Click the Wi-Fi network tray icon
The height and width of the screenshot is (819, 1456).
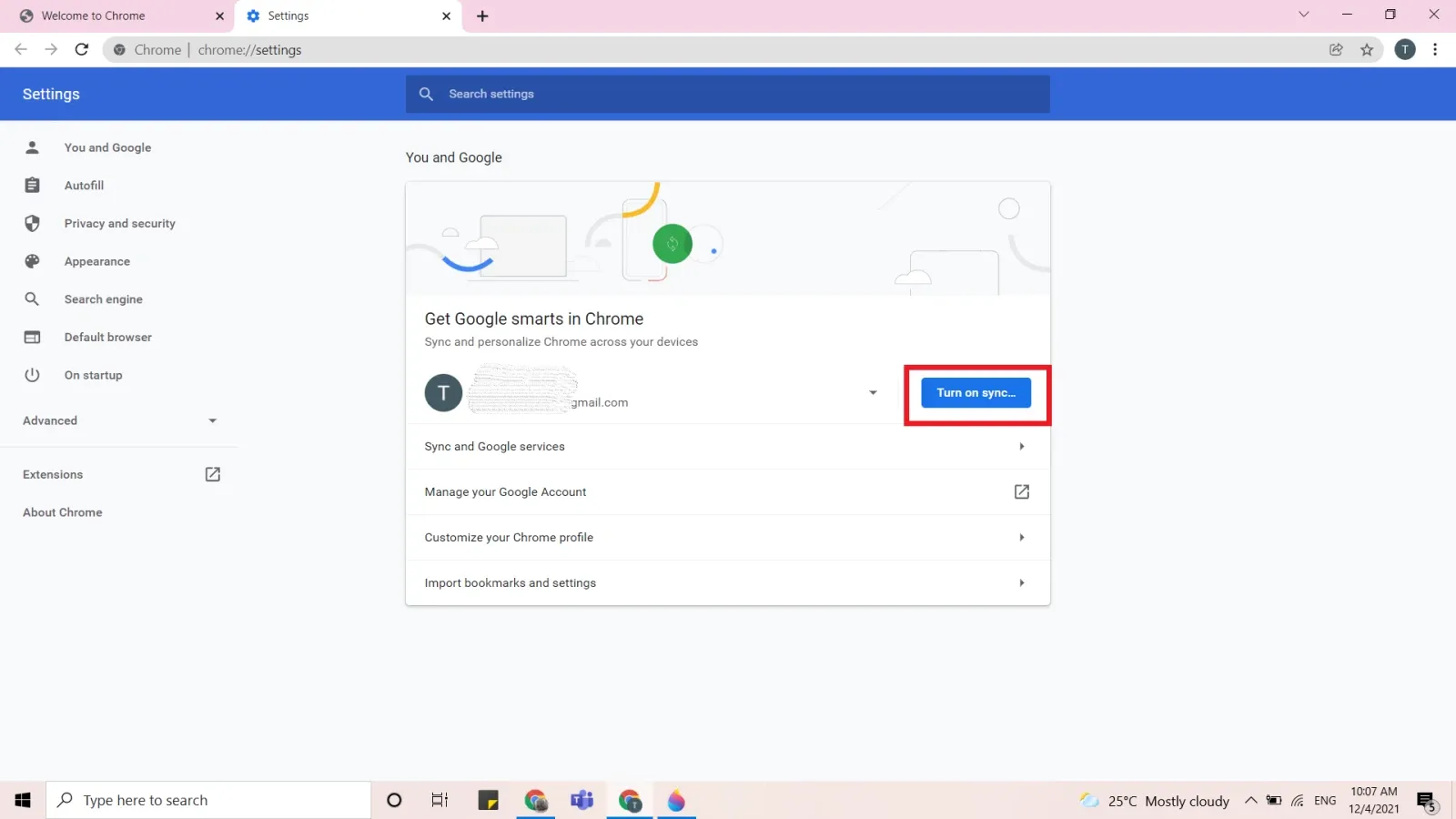[1298, 801]
